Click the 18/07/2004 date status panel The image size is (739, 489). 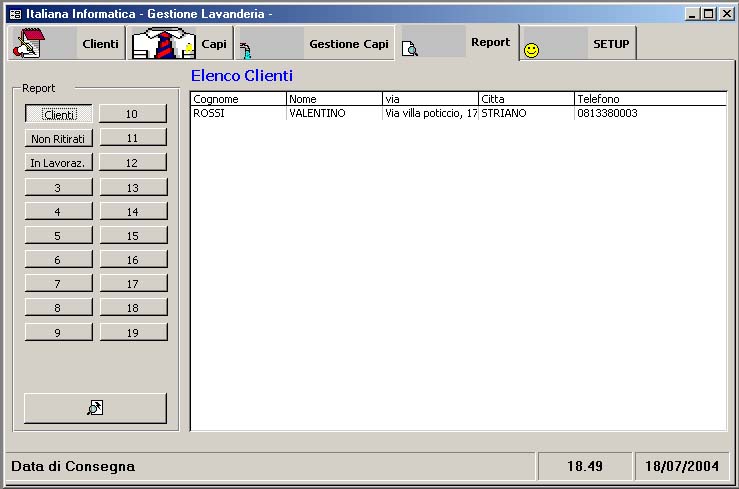[682, 466]
